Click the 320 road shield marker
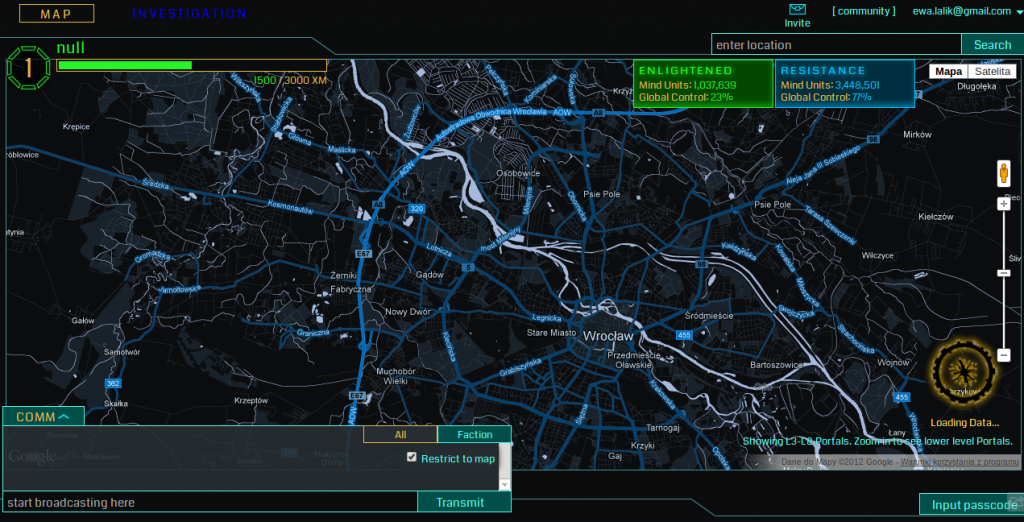This screenshot has width=1024, height=522. [417, 208]
